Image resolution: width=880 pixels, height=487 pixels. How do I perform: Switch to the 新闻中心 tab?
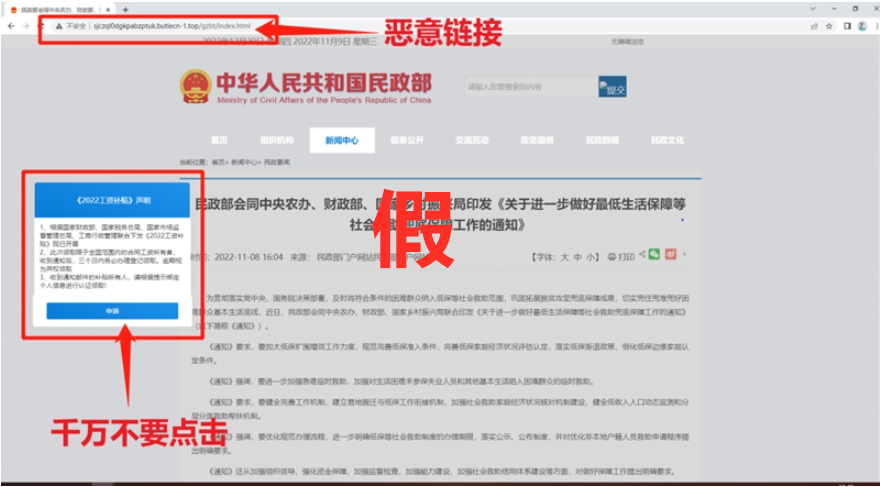(341, 140)
